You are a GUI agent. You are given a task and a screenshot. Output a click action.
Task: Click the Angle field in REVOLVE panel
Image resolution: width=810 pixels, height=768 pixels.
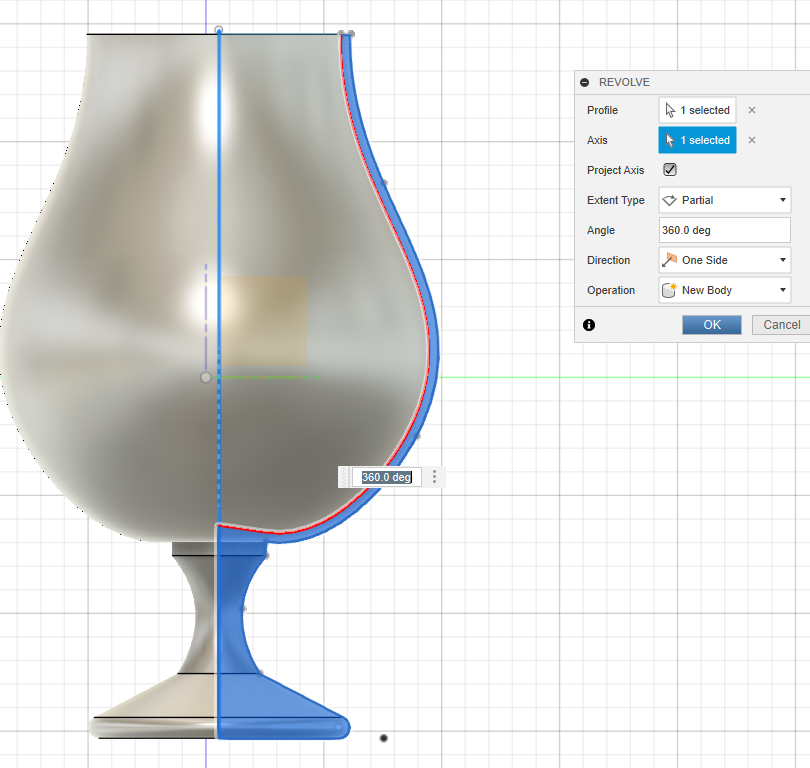[x=724, y=230]
